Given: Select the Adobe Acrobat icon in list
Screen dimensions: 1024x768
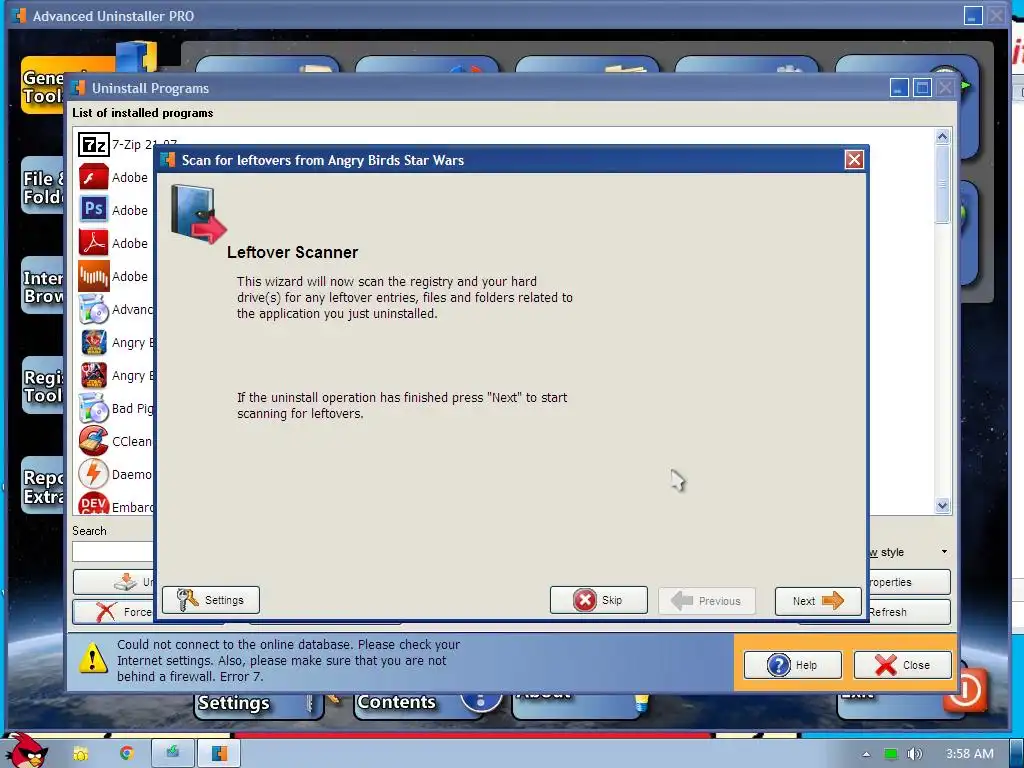Looking at the screenshot, I should tap(93, 243).
